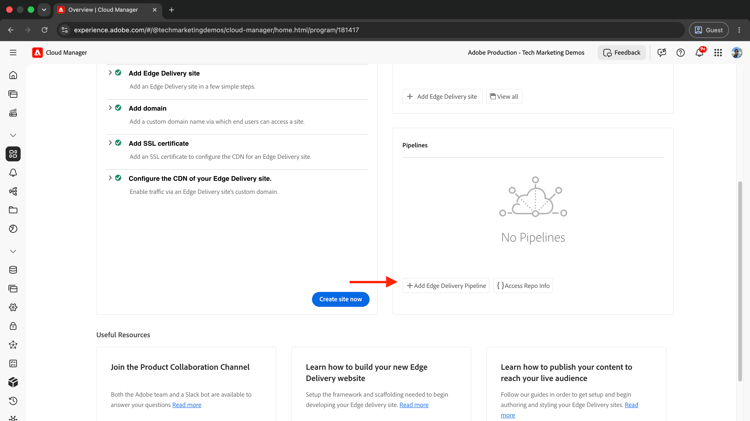Click the Add Edge Delivery site button
The image size is (750, 421).
pyautogui.click(x=442, y=96)
